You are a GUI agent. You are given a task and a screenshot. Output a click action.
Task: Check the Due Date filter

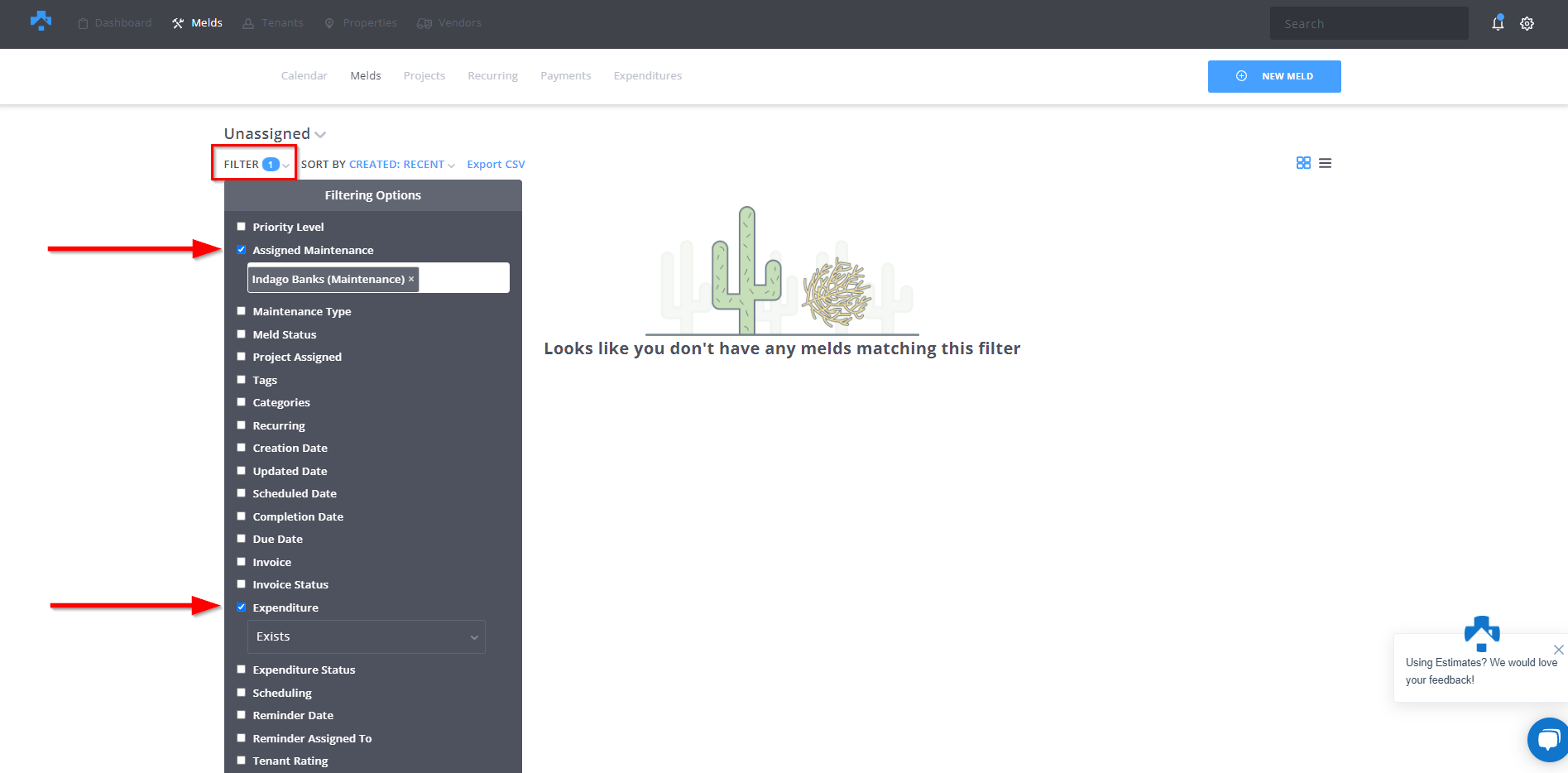click(x=242, y=539)
